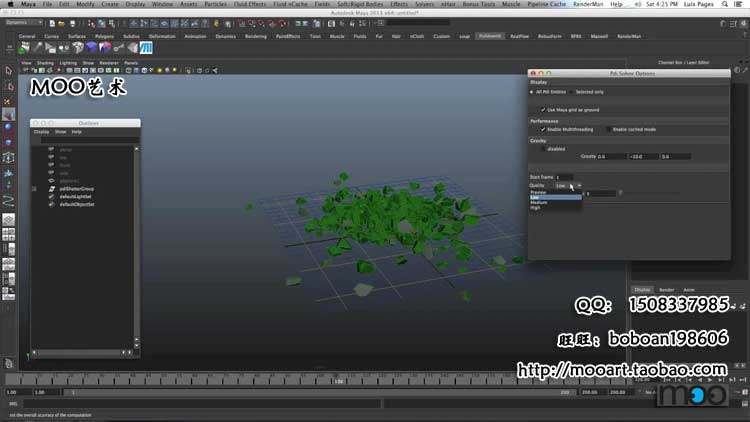Select the pdShatterGroup node in Outliner

click(76, 188)
